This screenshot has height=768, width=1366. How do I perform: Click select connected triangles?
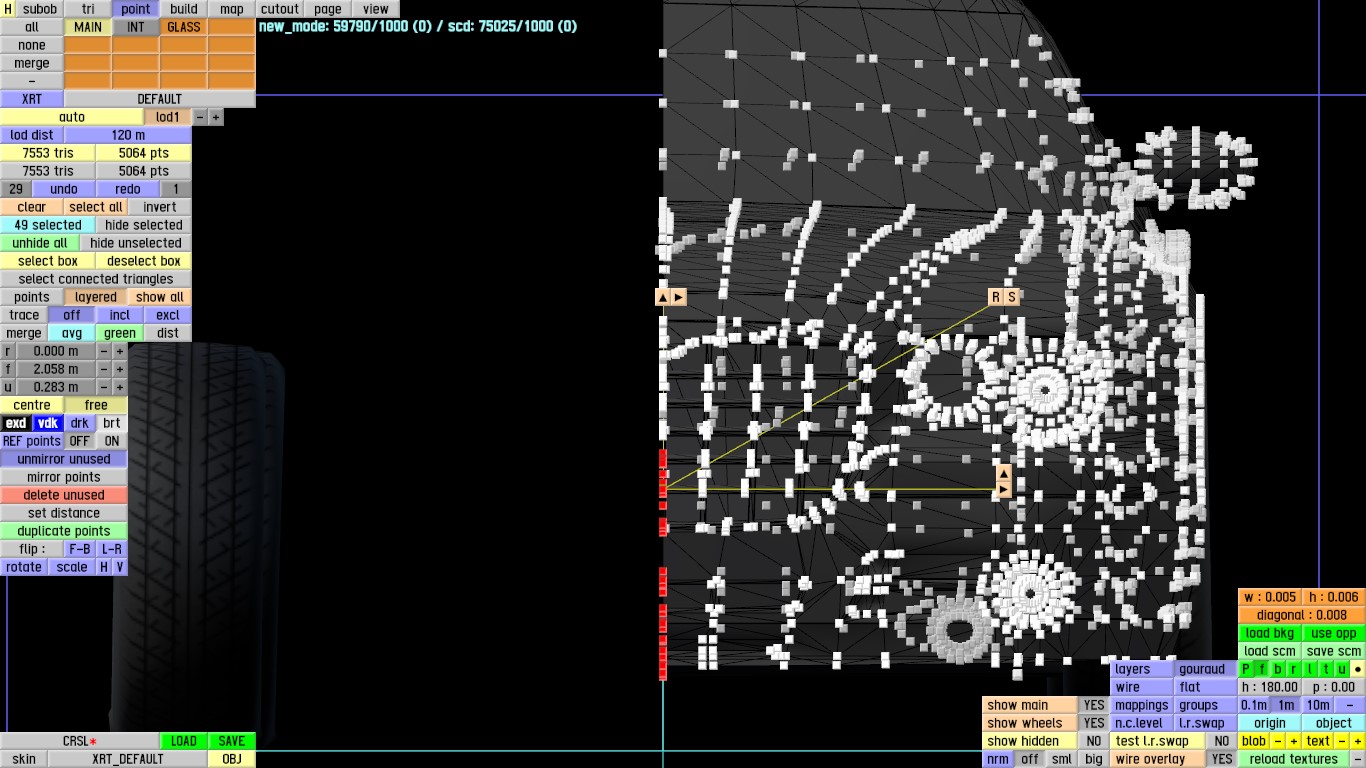pyautogui.click(x=96, y=279)
